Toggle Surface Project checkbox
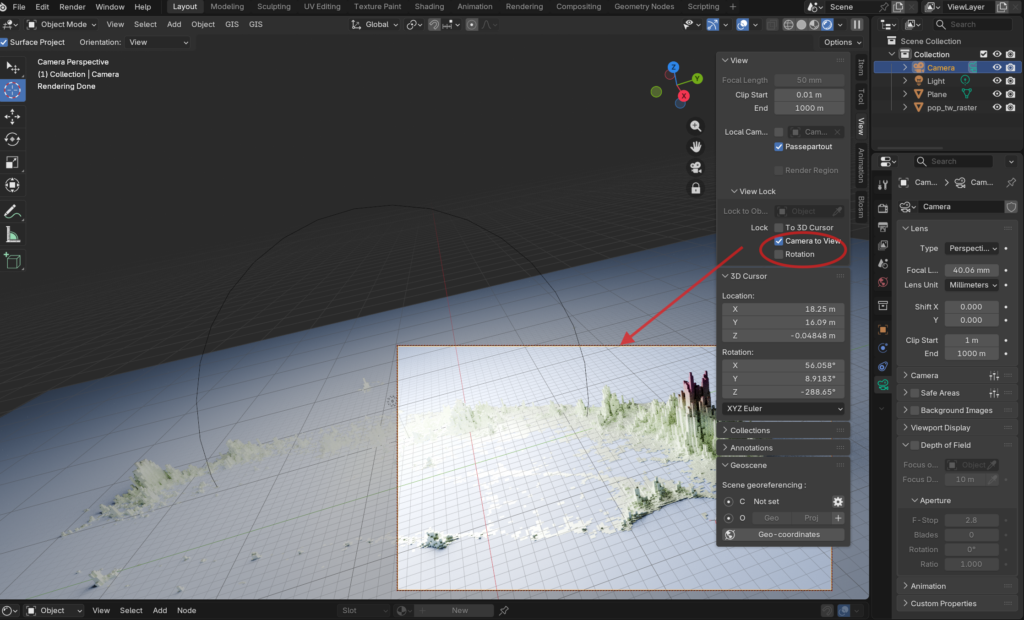 click(x=4, y=42)
